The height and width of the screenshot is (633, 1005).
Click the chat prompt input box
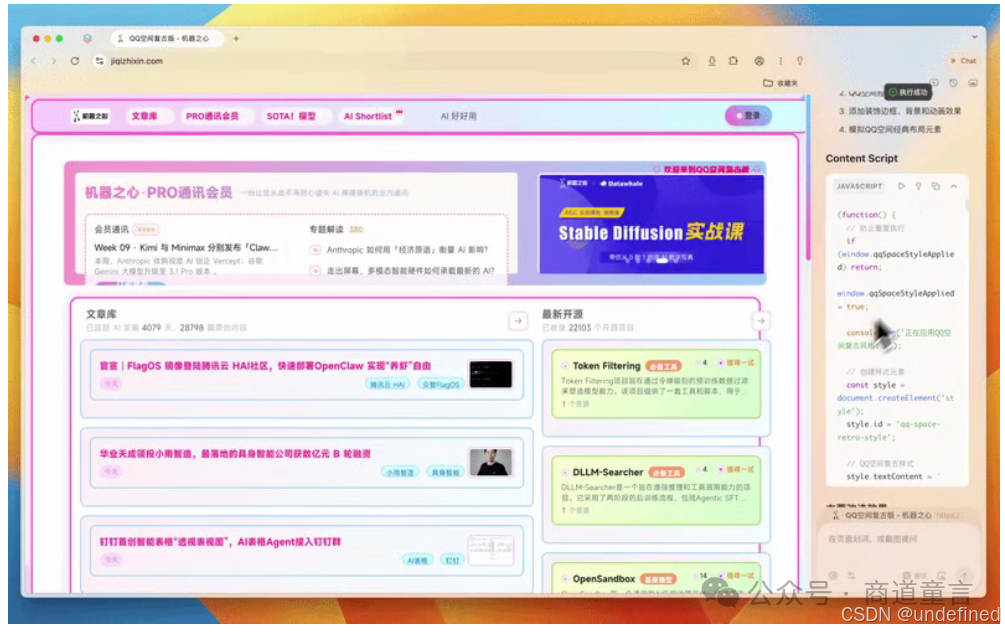tap(897, 539)
